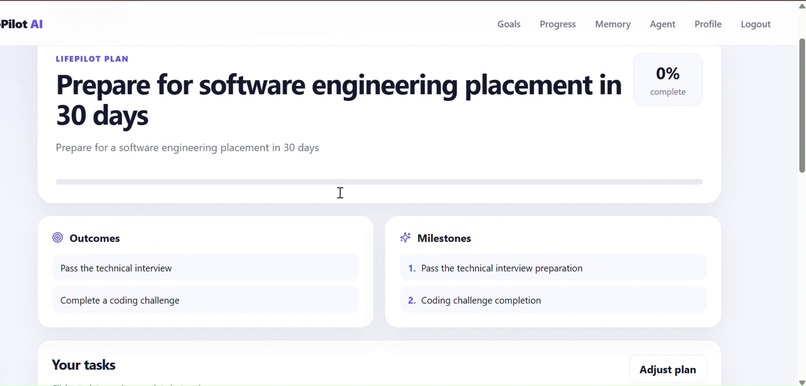This screenshot has width=806, height=386.
Task: Click the plan description subtitle
Action: (187, 148)
